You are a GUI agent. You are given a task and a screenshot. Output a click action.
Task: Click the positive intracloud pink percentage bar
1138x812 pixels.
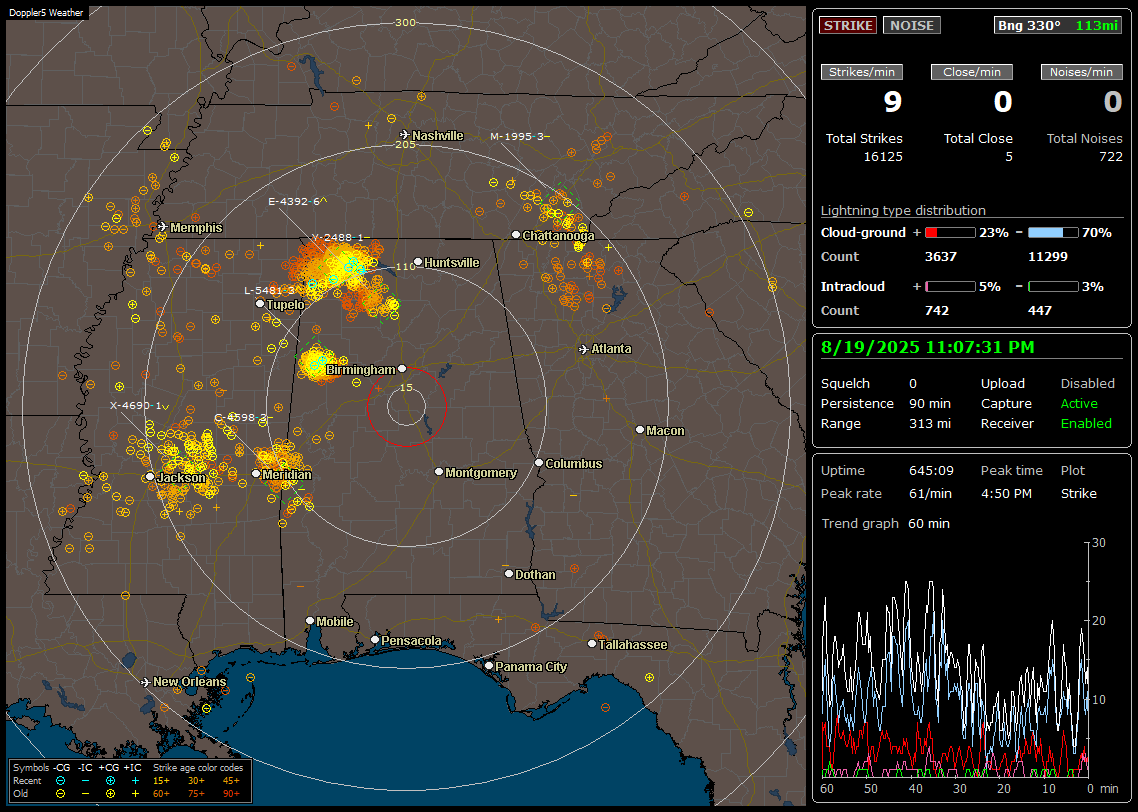[x=950, y=287]
